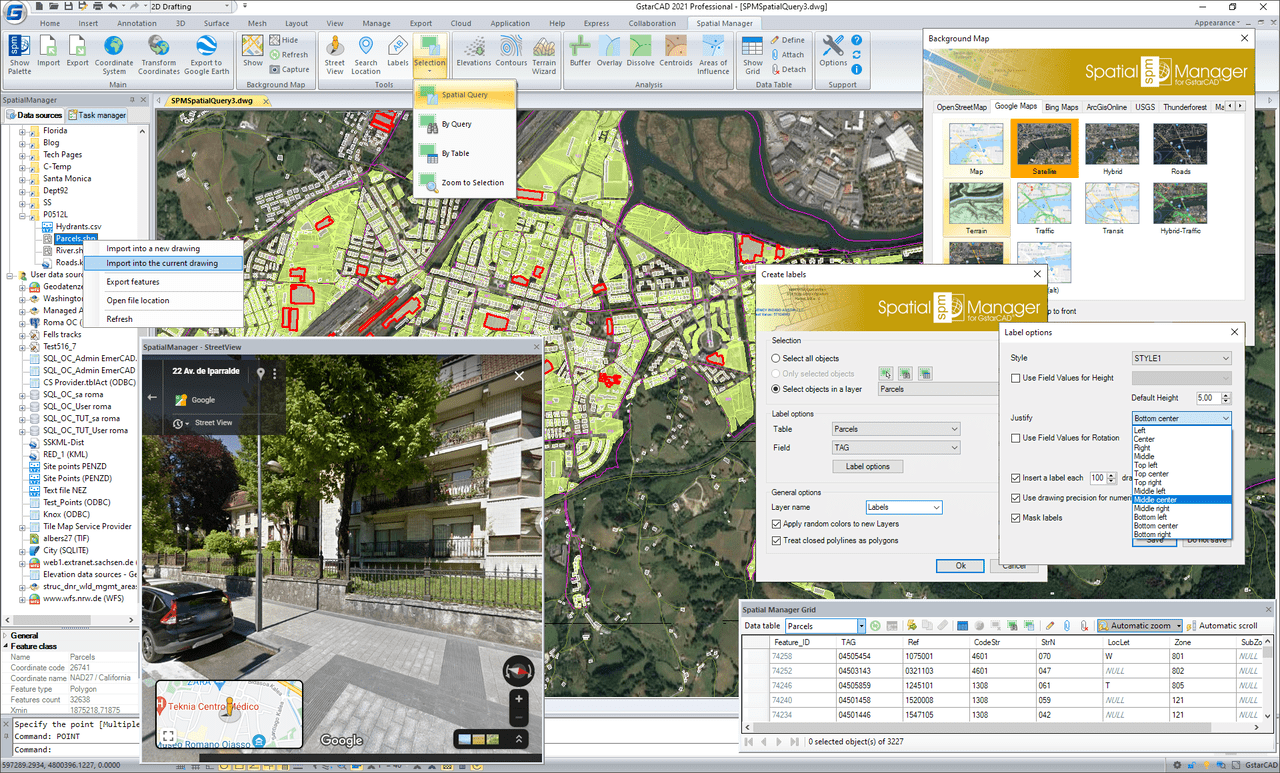Open the Coordinate System tool
This screenshot has height=773, width=1280.
(x=114, y=54)
